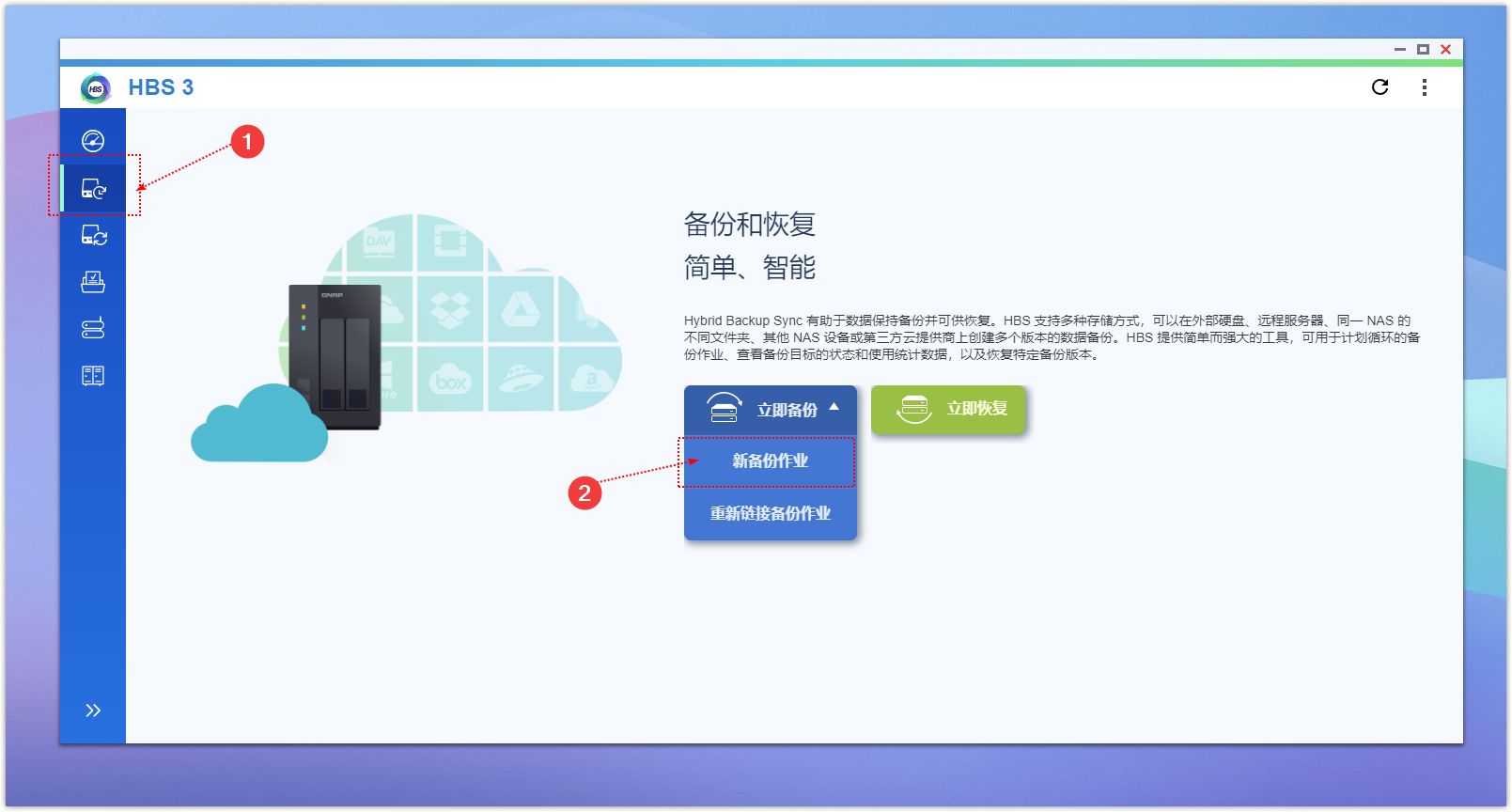Collapse the 立即备份 dropdown arrow
This screenshot has width=1512, height=812.
coord(834,408)
